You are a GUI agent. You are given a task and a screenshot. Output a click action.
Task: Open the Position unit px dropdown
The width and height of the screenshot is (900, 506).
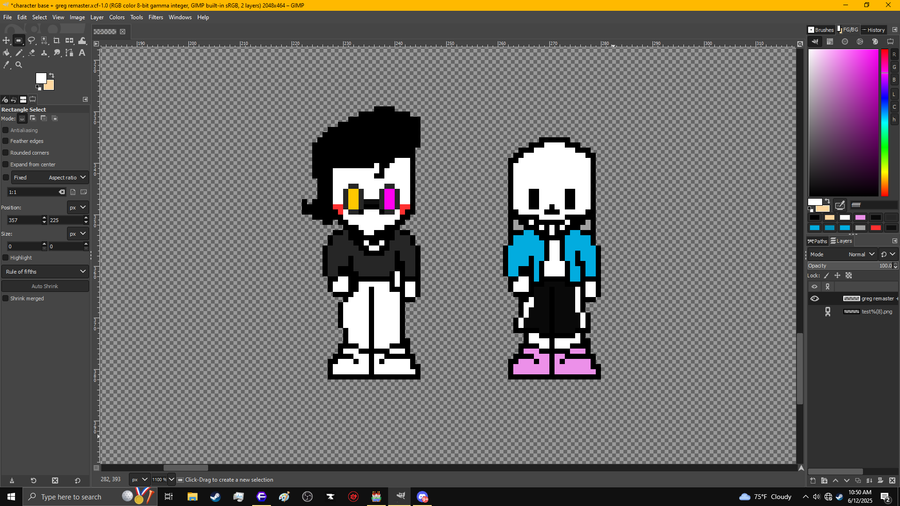click(x=77, y=207)
